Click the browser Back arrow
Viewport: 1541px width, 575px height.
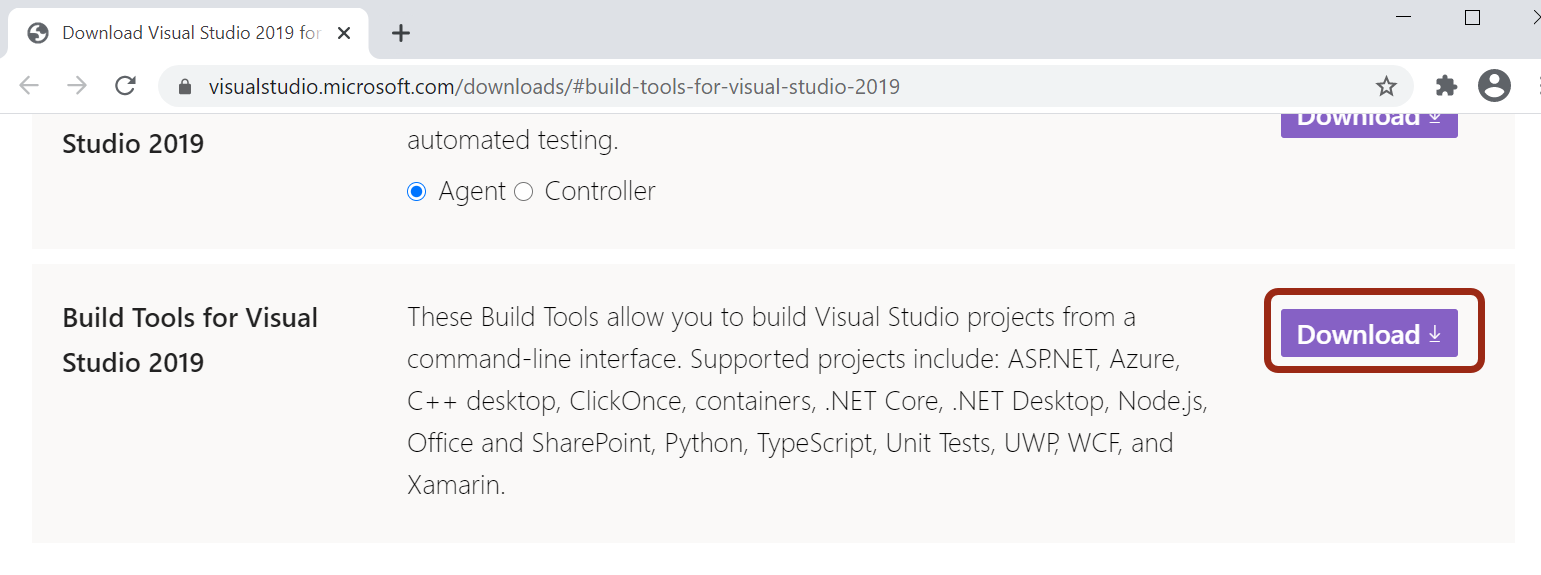tap(29, 86)
